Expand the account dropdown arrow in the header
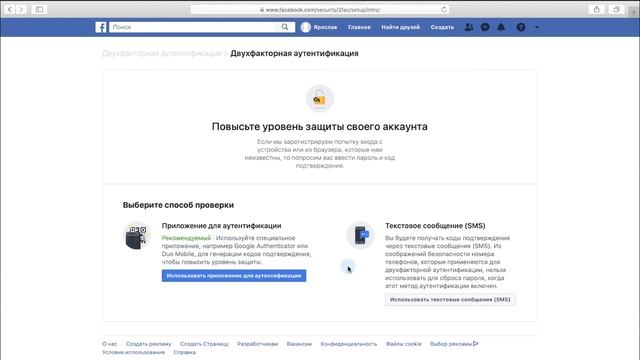Image resolution: width=640 pixels, height=360 pixels. (x=537, y=27)
